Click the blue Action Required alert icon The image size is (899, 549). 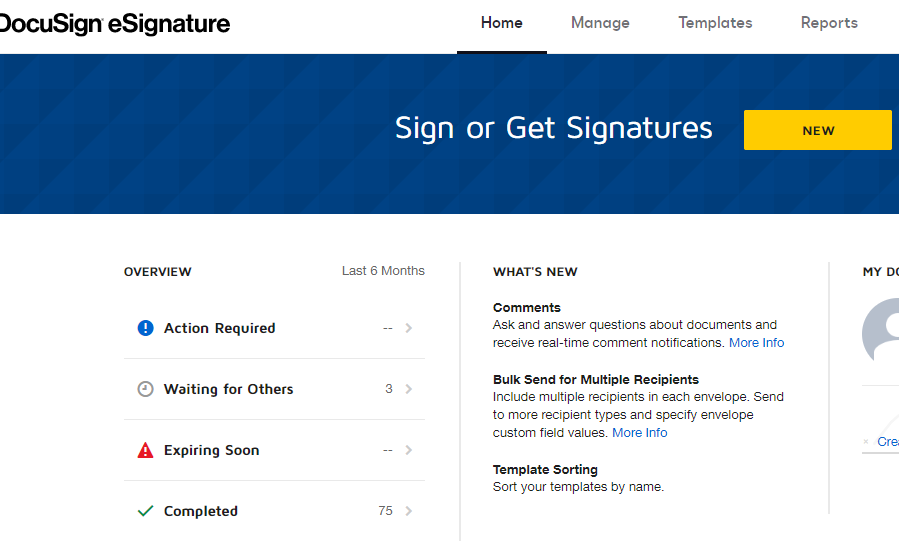point(146,328)
